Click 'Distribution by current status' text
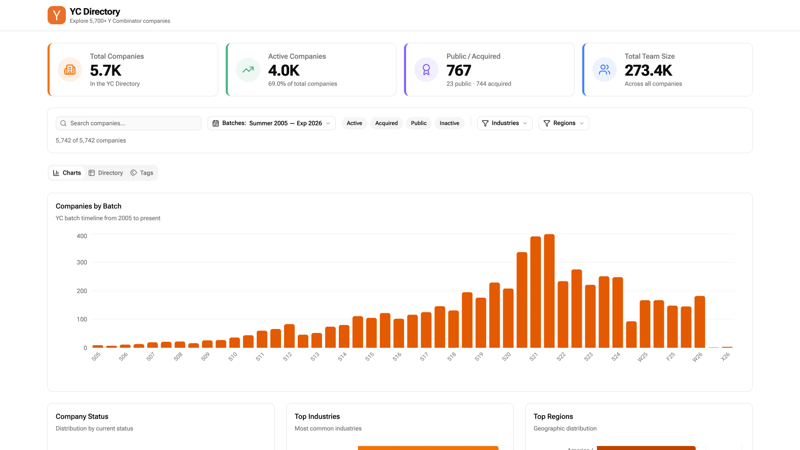 pos(94,429)
